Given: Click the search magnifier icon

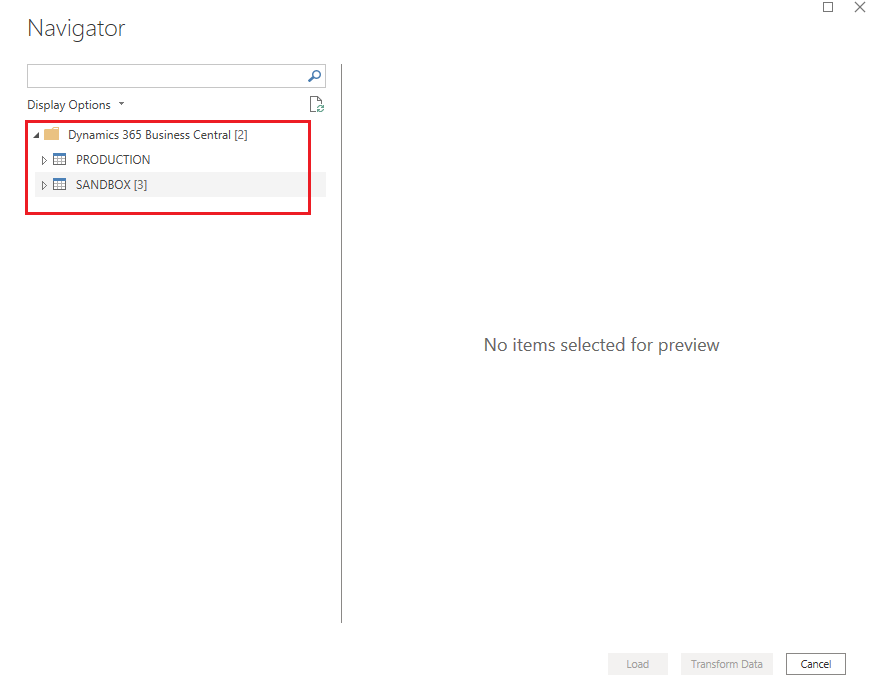Looking at the screenshot, I should 315,76.
